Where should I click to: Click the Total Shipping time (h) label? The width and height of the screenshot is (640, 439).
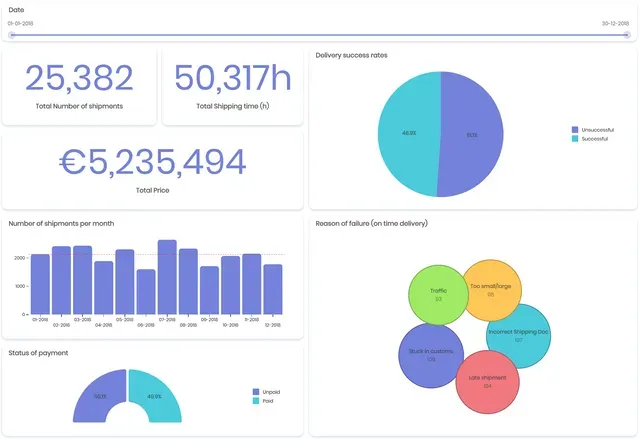(233, 106)
